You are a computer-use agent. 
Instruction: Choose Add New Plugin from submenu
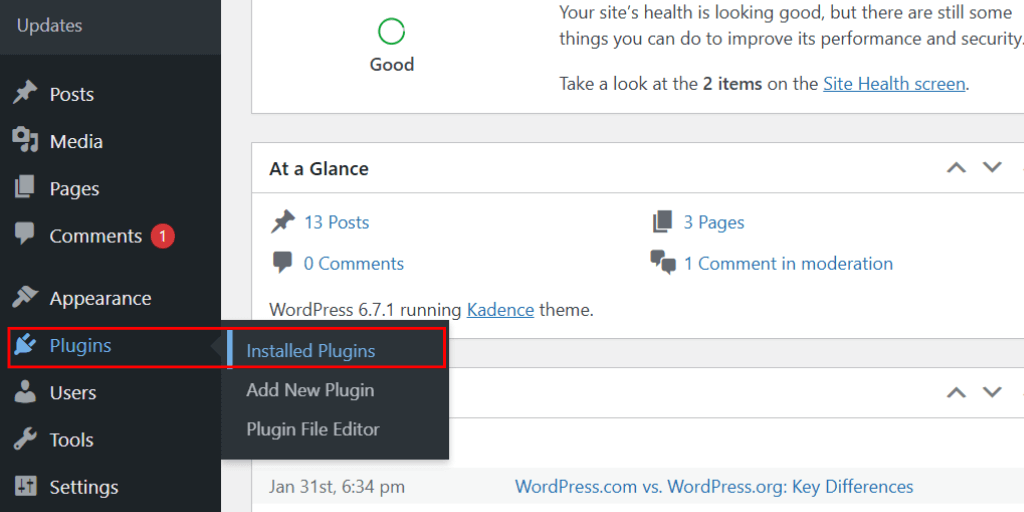[310, 390]
